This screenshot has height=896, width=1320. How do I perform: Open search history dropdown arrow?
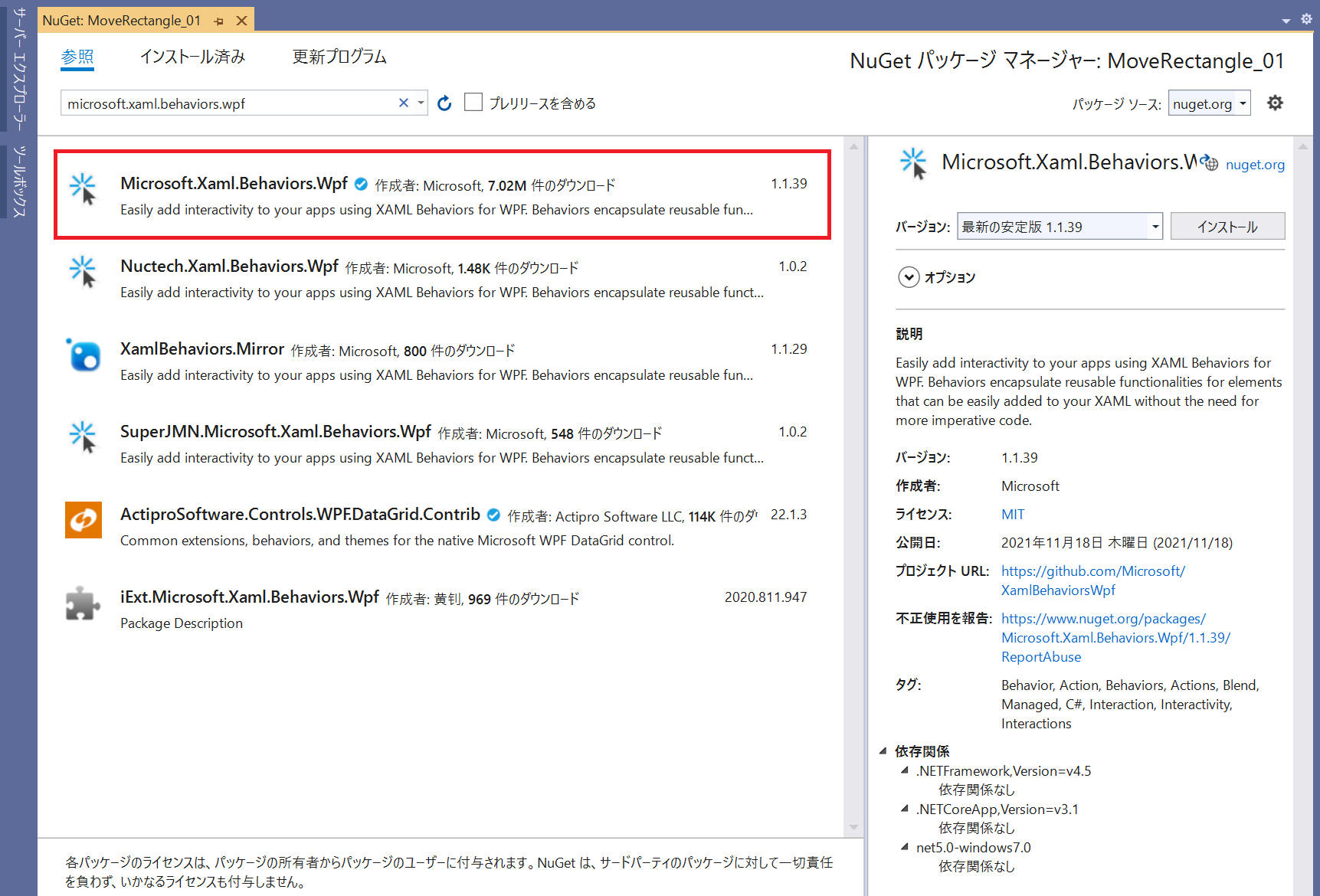click(x=421, y=103)
